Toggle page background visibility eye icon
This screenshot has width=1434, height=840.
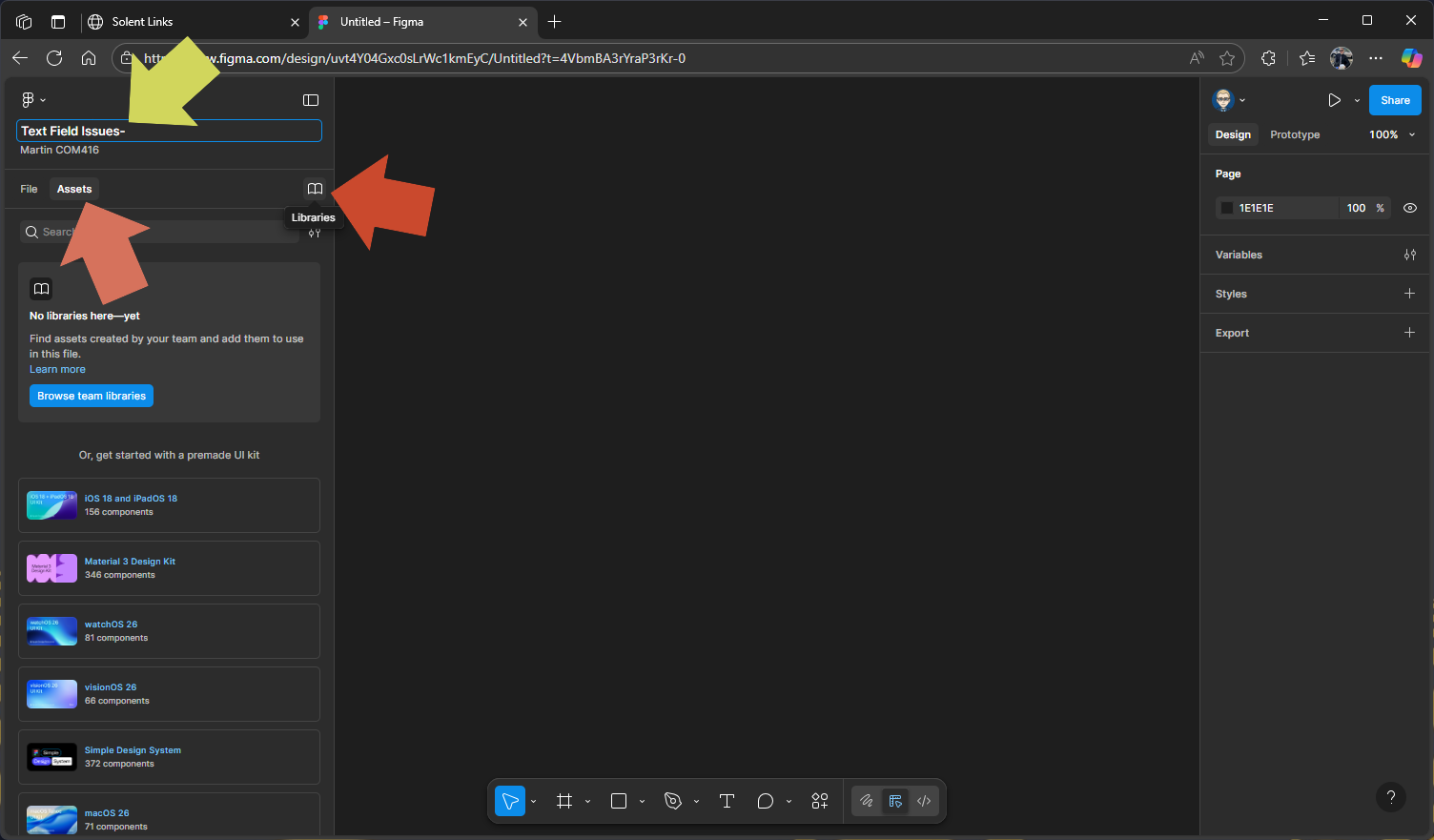(x=1410, y=208)
